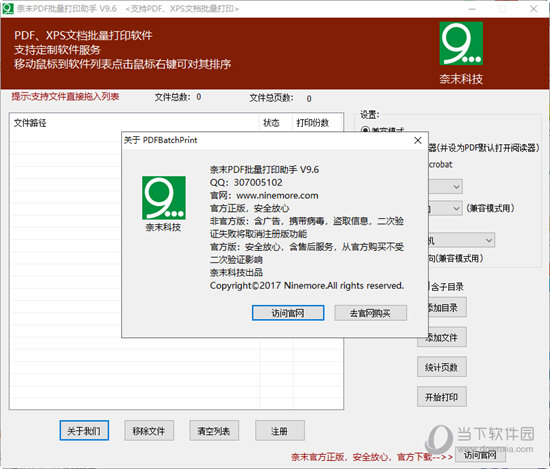Click the green 9 logo in About dialog
Screen dimensions: 550x469
[164, 198]
